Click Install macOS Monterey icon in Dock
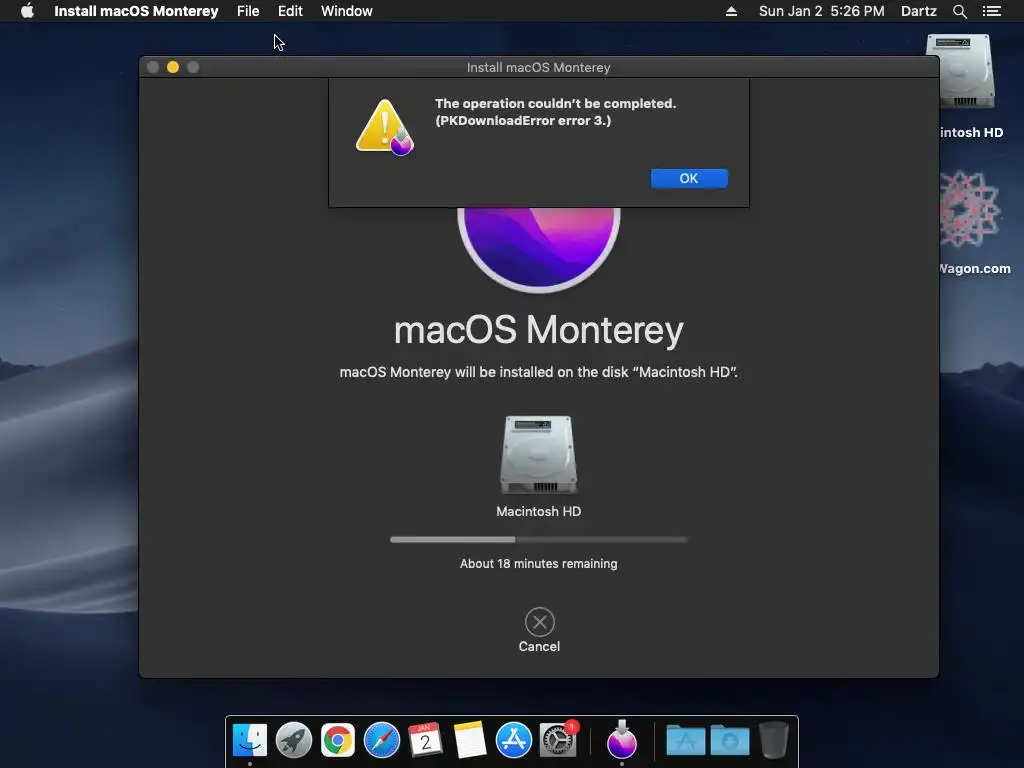 622,739
